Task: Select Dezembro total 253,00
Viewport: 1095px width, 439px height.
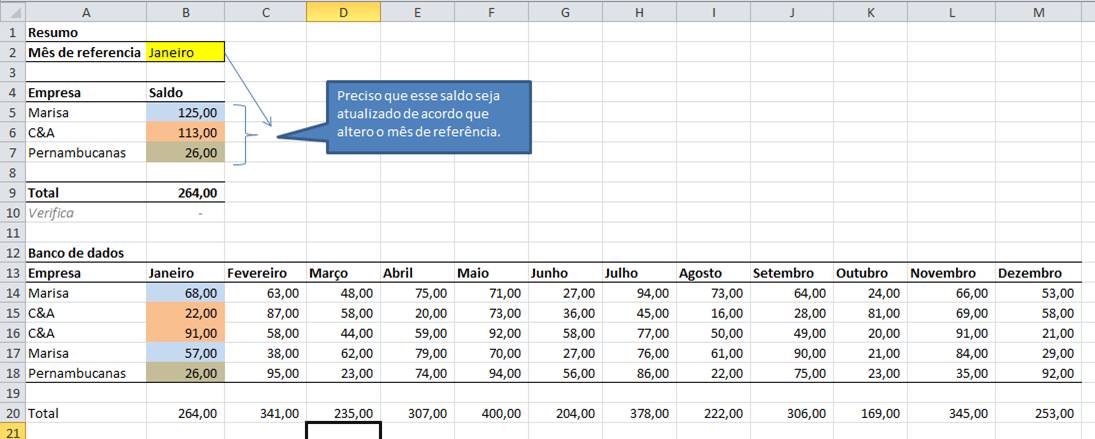Action: tap(1039, 413)
